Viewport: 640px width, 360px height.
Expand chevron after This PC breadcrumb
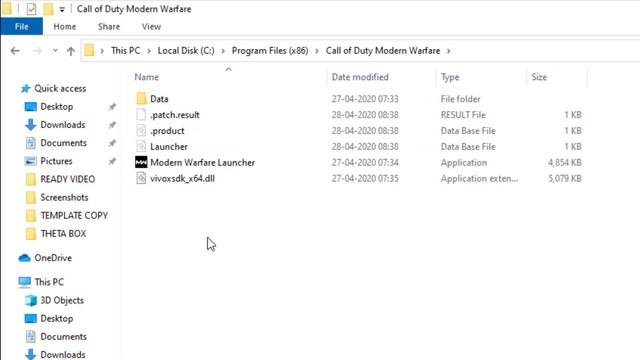pyautogui.click(x=149, y=51)
